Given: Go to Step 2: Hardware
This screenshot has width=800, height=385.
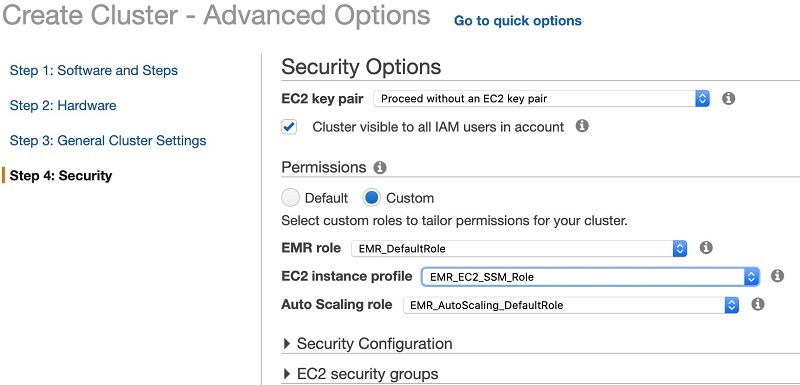Looking at the screenshot, I should coord(63,106).
